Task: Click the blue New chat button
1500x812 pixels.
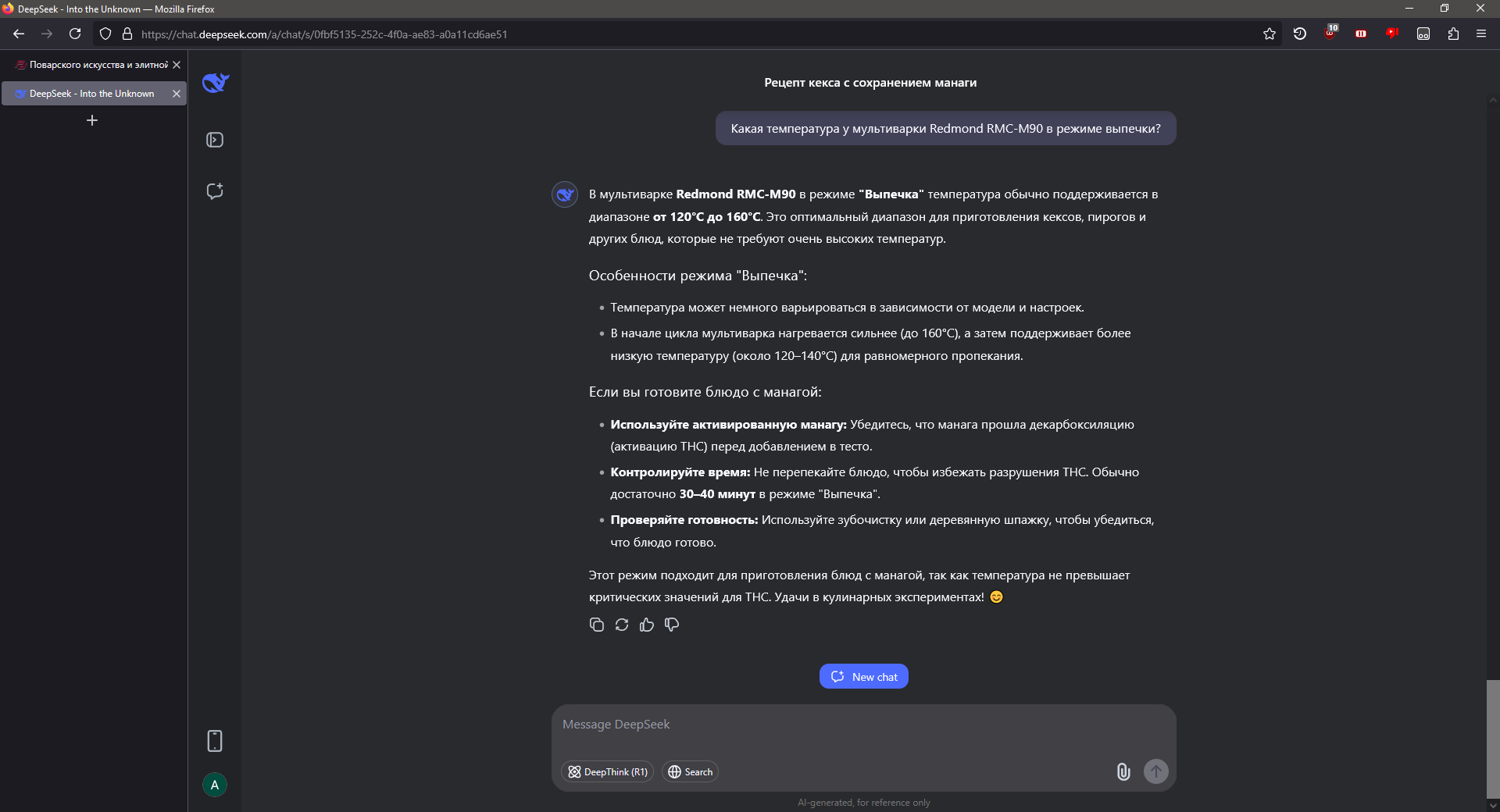Action: pyautogui.click(x=863, y=676)
